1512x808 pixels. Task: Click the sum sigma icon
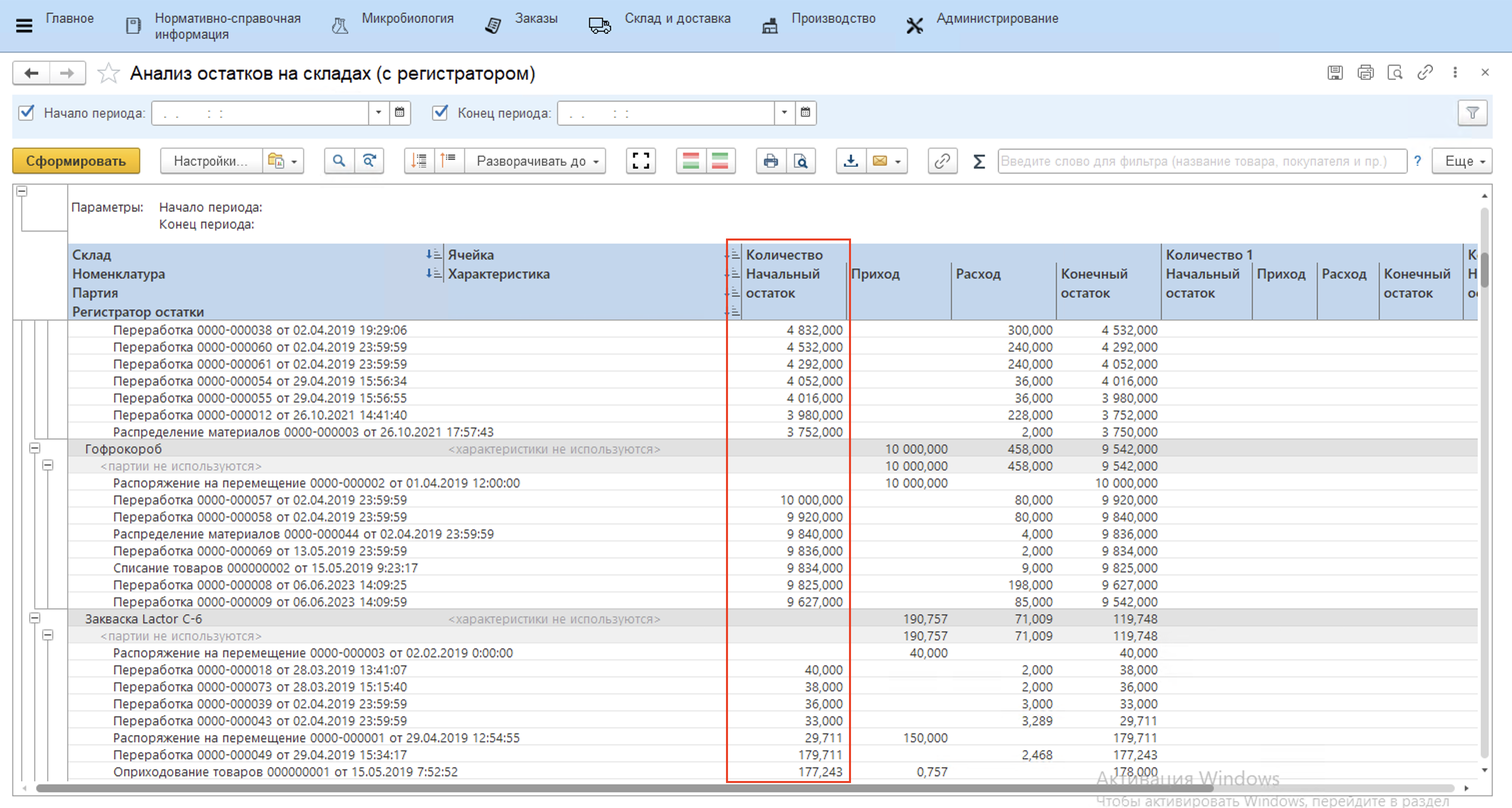coord(978,161)
